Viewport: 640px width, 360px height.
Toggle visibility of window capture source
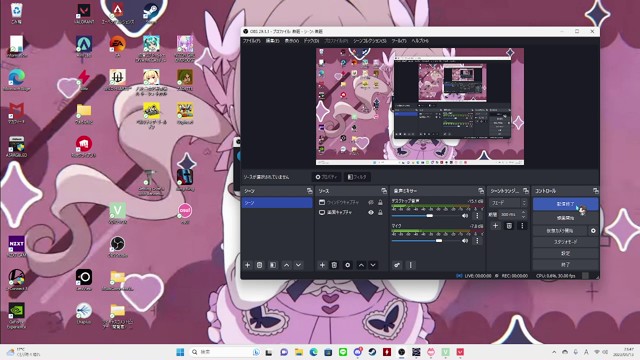(371, 202)
